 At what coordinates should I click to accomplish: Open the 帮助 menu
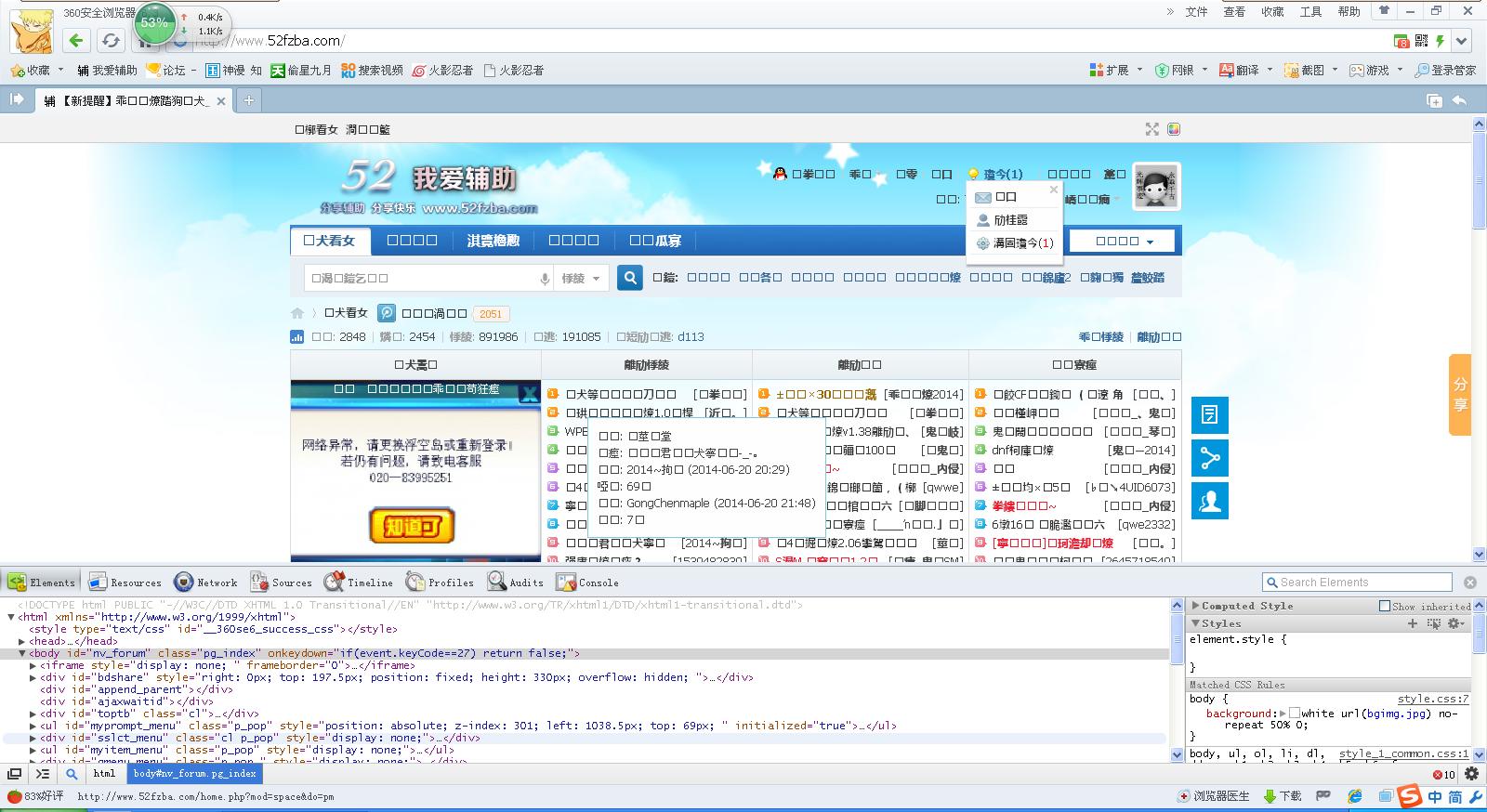click(x=1349, y=12)
